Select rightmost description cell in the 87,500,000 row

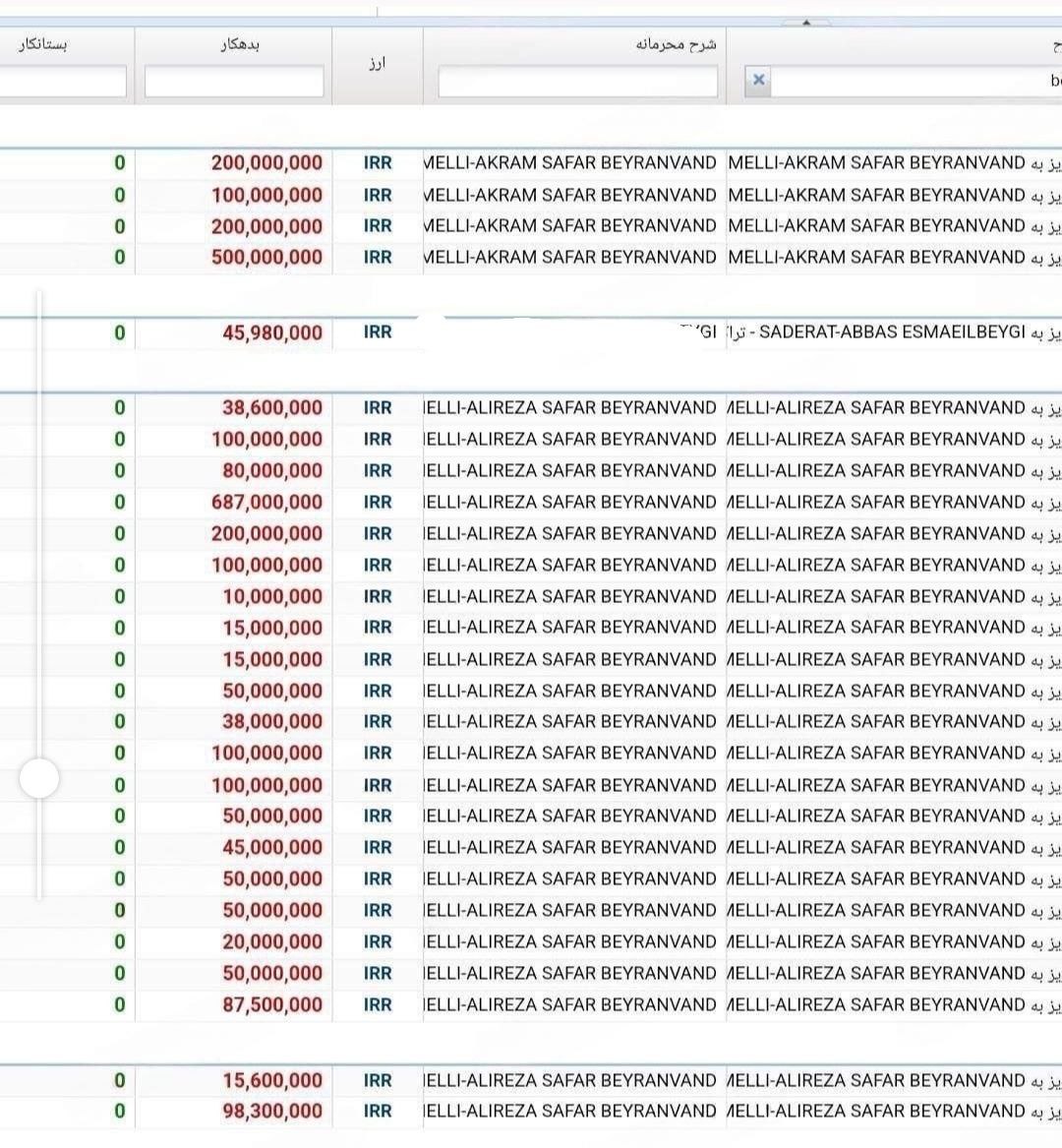pos(894,1005)
